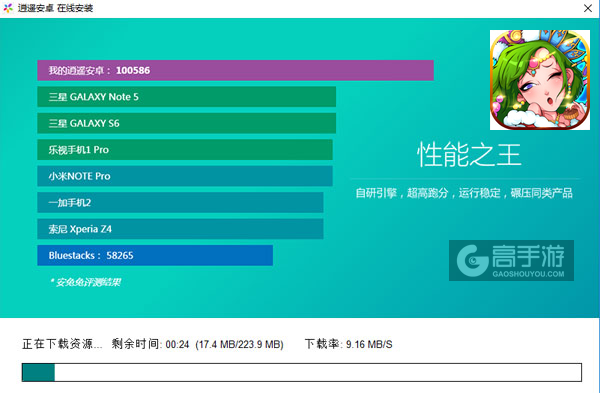Click the 17.4 MB/223.9 MB size text

coord(239,344)
